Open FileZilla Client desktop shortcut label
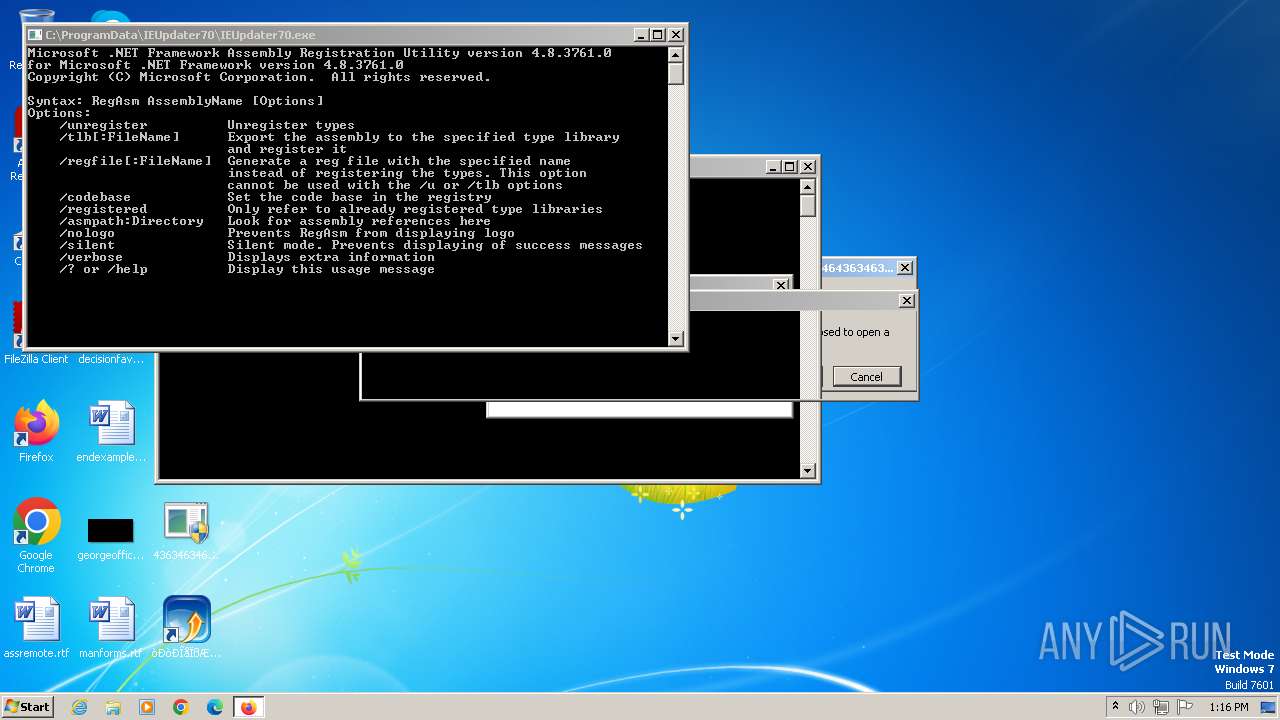This screenshot has width=1280, height=720. click(x=36, y=359)
